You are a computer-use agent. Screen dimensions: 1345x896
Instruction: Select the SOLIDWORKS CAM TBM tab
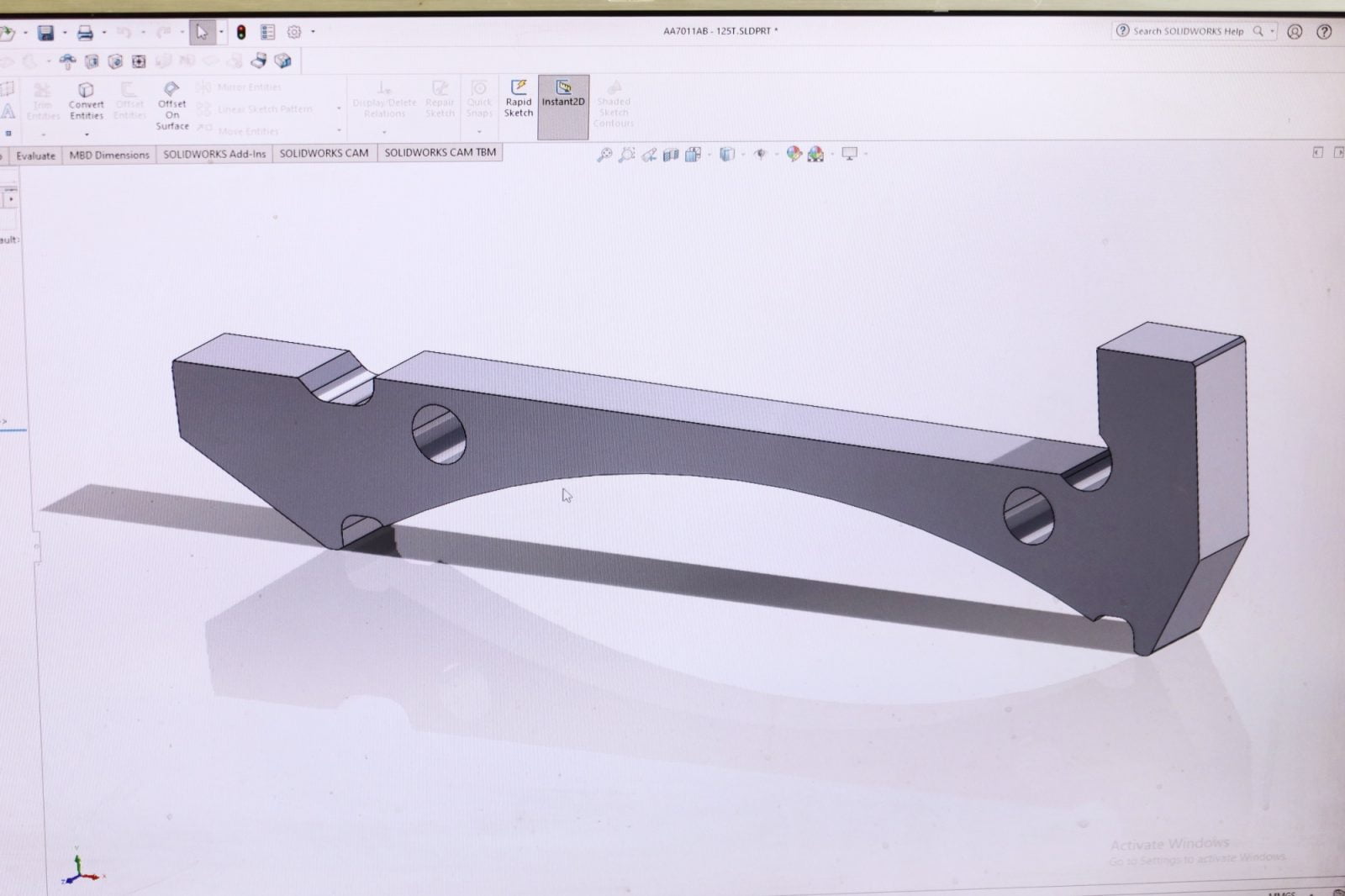pyautogui.click(x=440, y=152)
